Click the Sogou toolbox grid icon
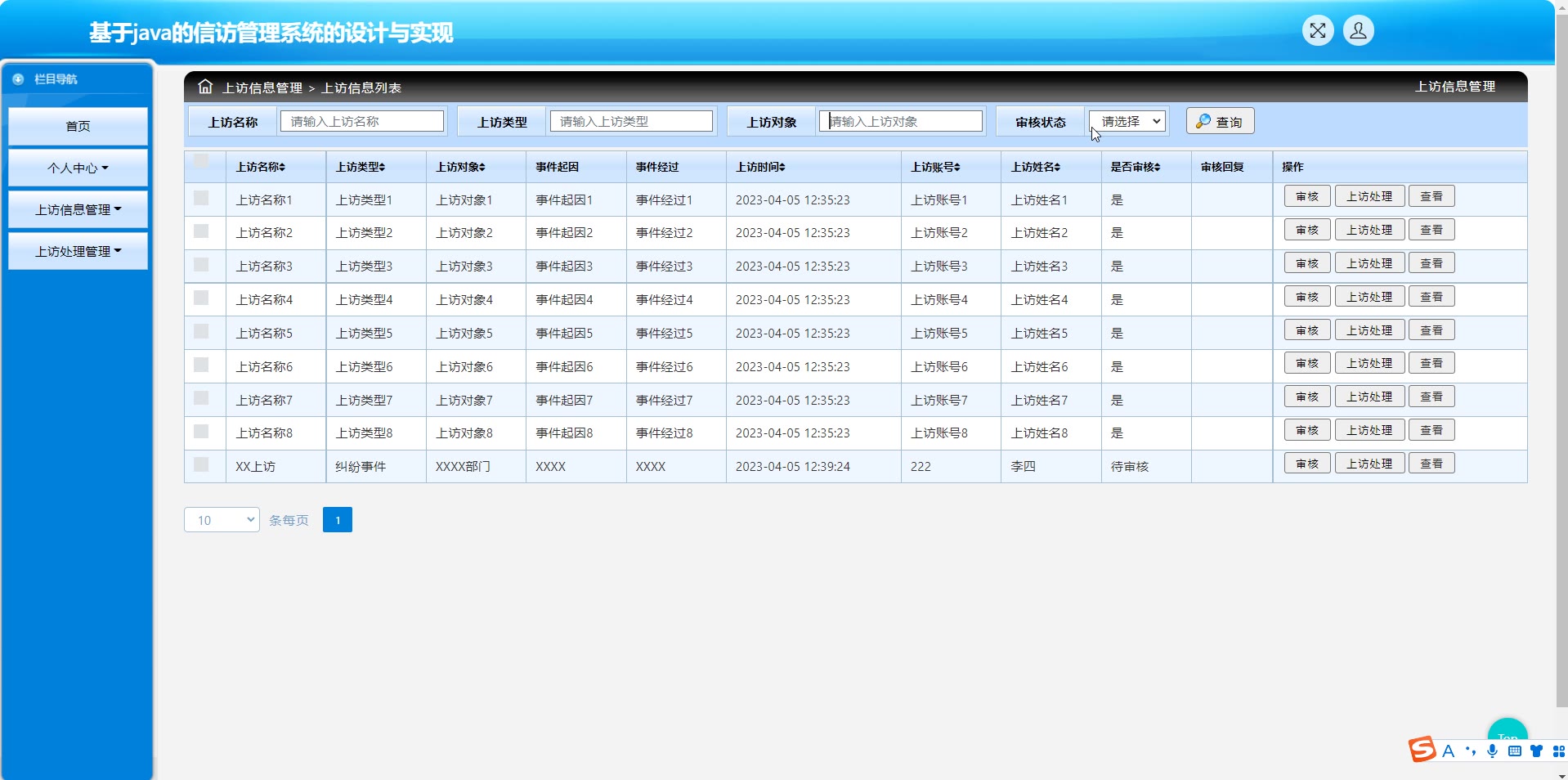 coord(1558,751)
